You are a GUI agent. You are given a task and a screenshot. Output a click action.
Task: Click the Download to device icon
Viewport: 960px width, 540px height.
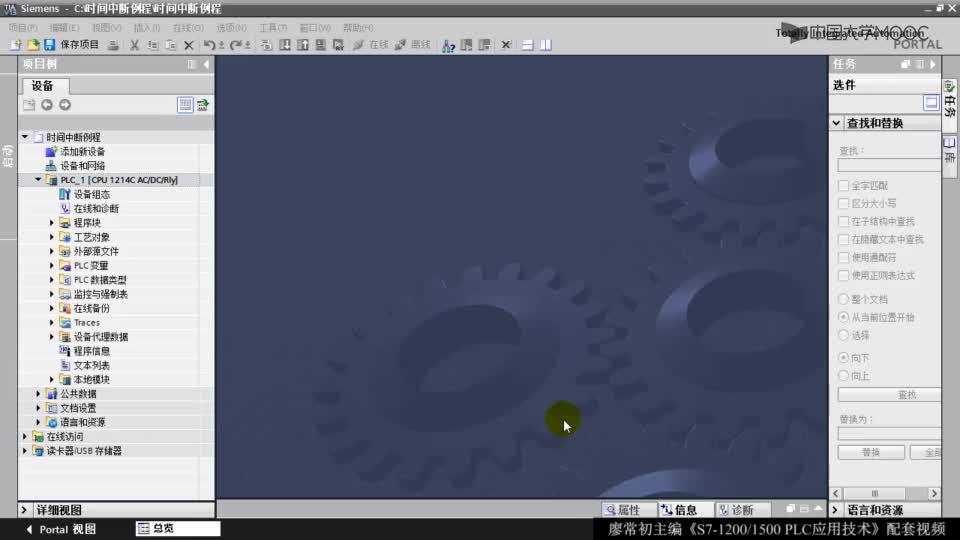pos(285,45)
